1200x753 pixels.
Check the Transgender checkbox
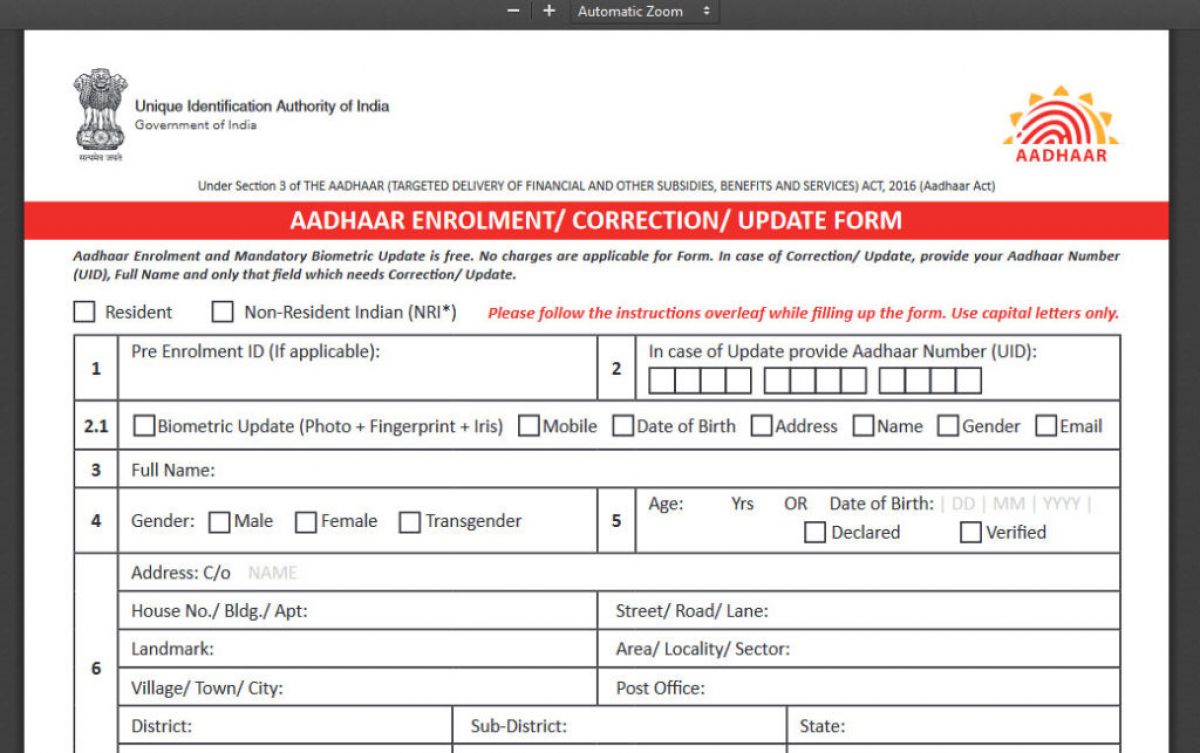tap(409, 521)
